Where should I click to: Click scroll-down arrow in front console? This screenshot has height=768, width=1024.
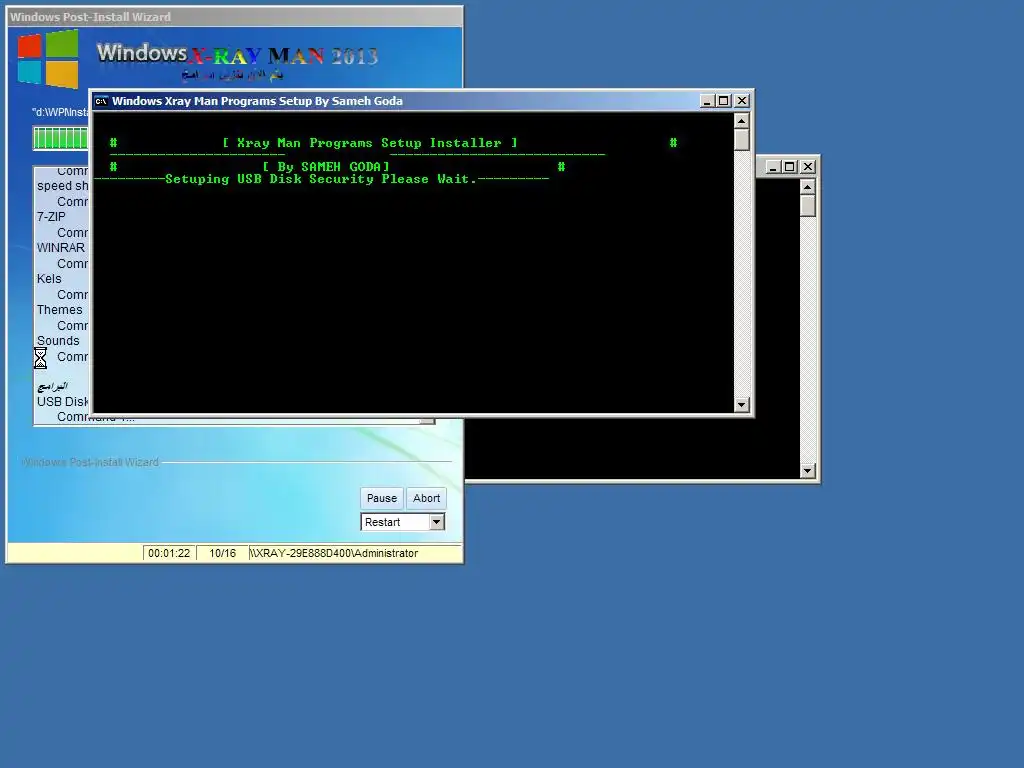pyautogui.click(x=741, y=405)
